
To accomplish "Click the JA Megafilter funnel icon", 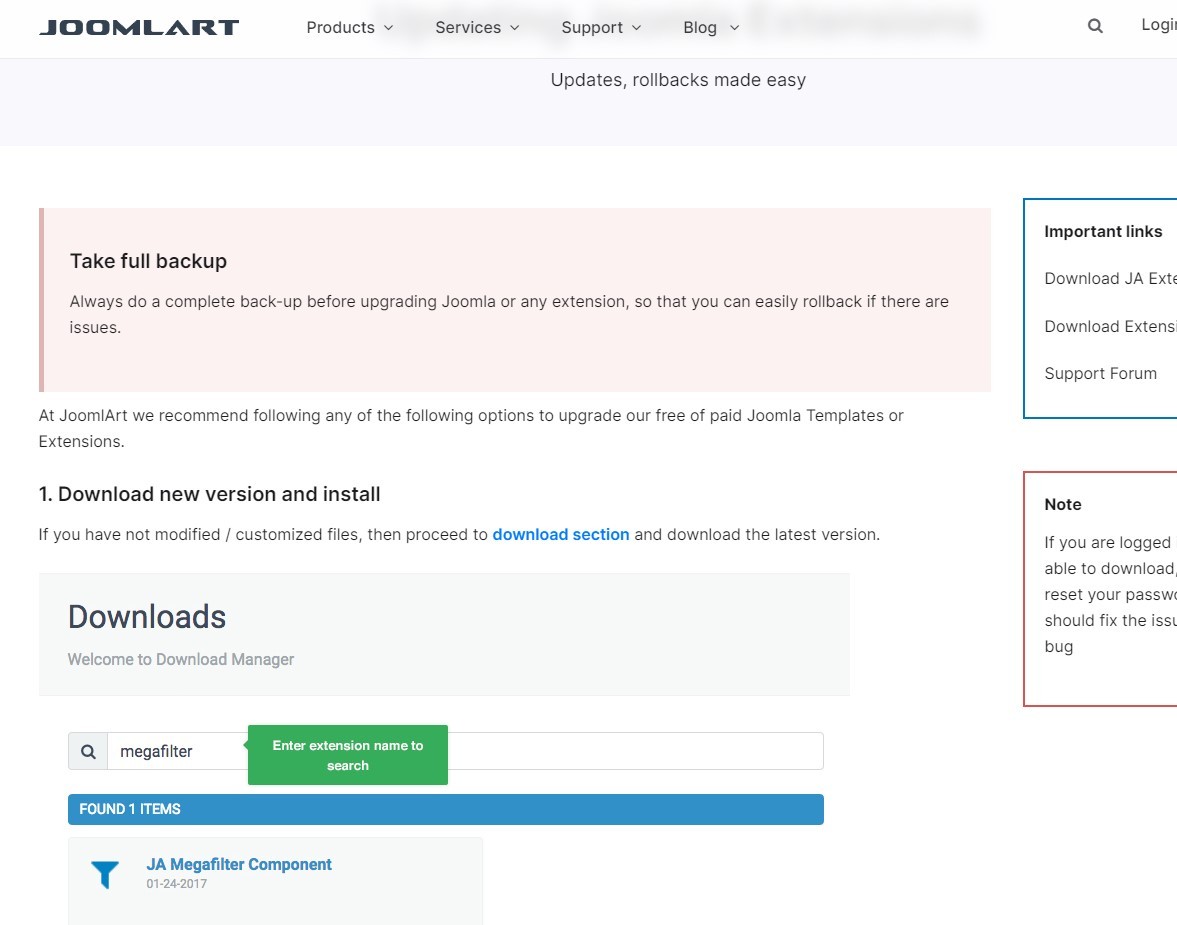I will coord(105,875).
